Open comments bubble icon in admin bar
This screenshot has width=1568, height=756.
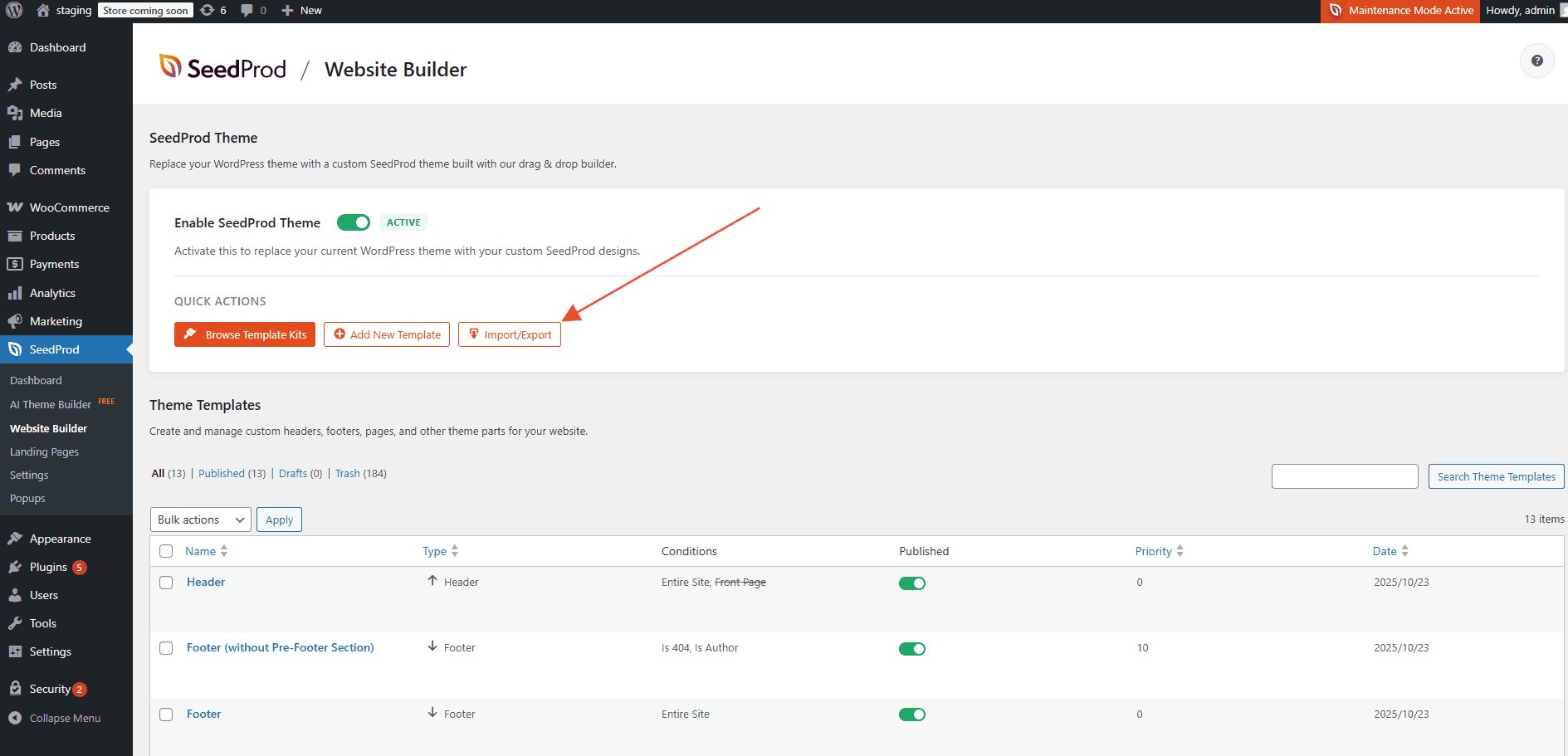click(x=247, y=10)
